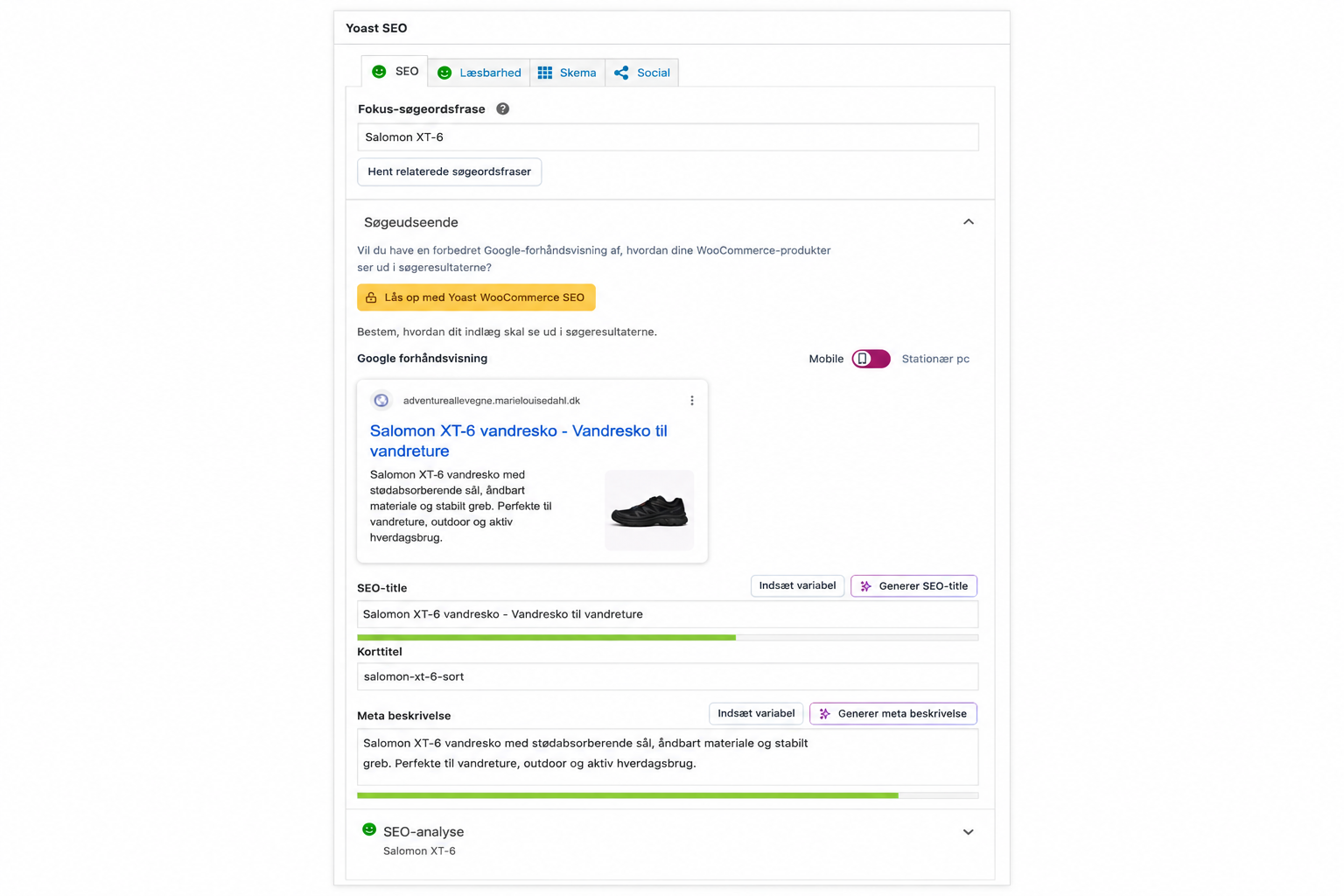
Task: Click Hent relaterede søgeordsfraser button
Action: [x=450, y=171]
